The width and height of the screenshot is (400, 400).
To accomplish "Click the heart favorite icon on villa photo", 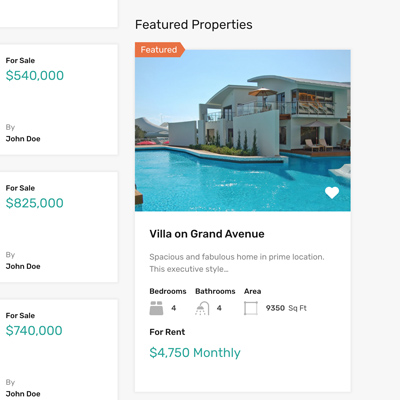I will pos(332,193).
